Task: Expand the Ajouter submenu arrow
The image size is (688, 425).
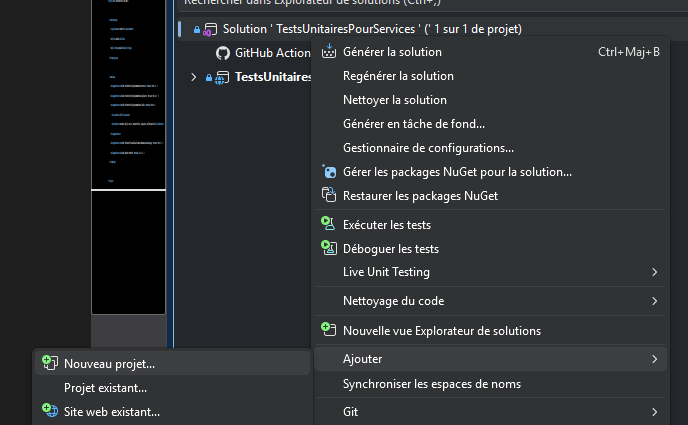Action: click(x=654, y=359)
